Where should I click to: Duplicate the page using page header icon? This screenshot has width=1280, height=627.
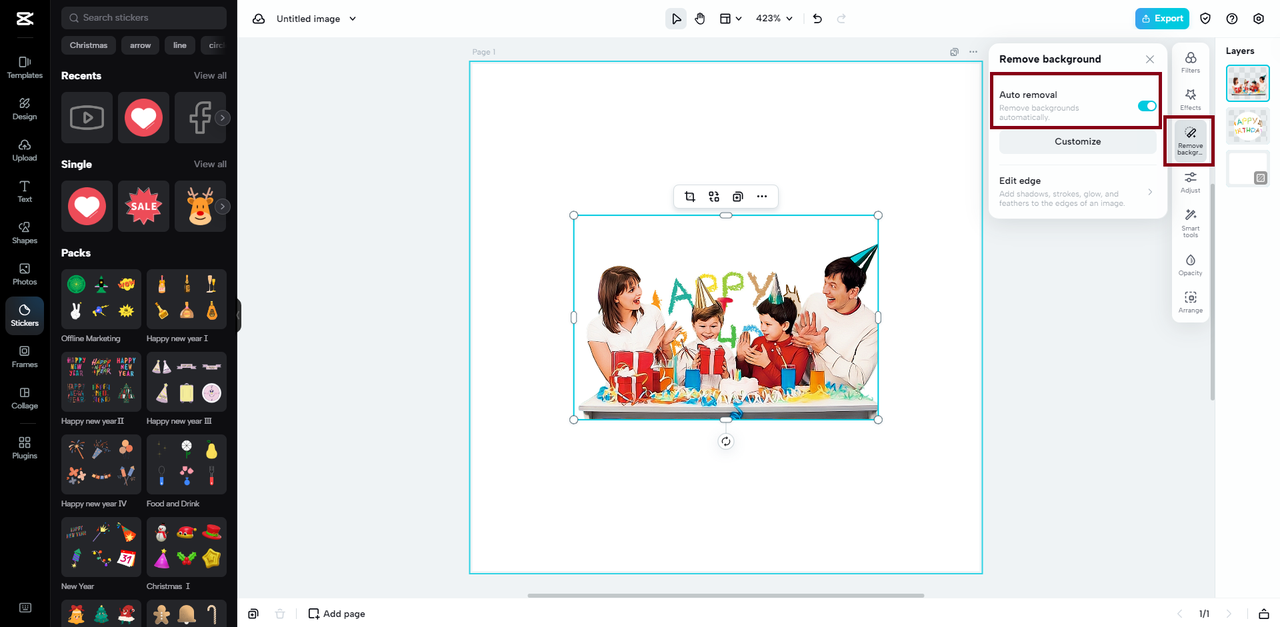[x=954, y=52]
